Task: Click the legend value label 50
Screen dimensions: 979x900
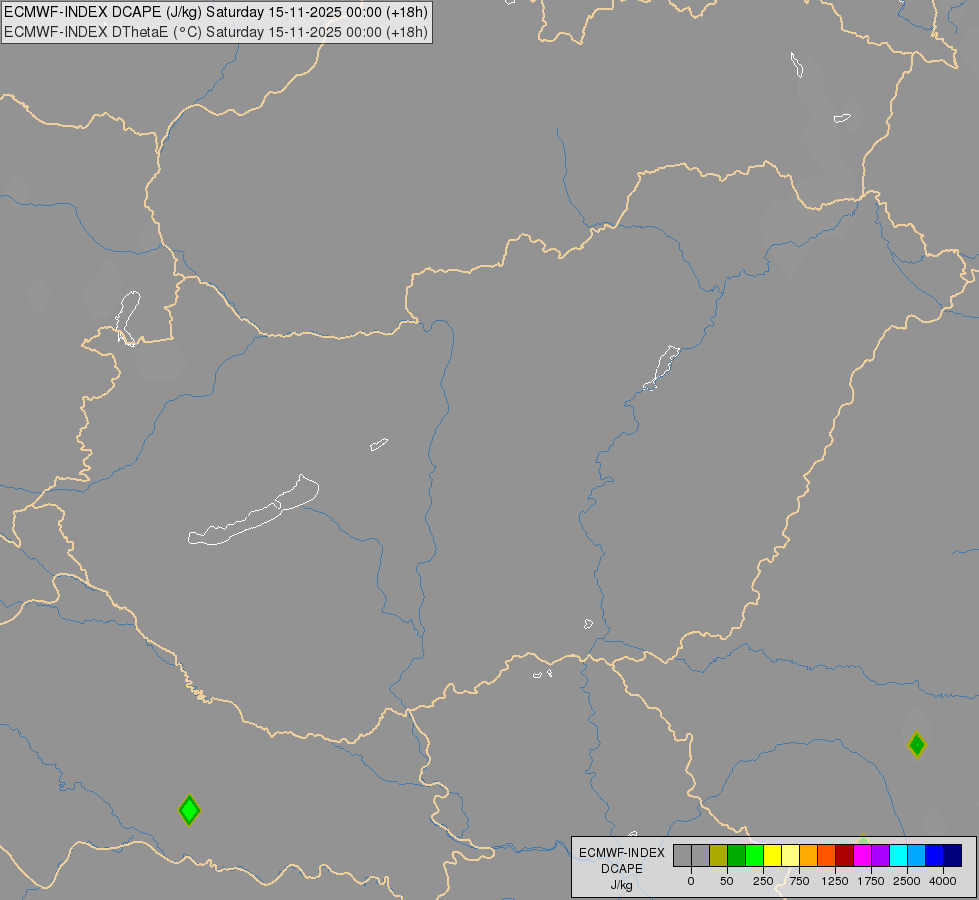Action: [x=727, y=881]
